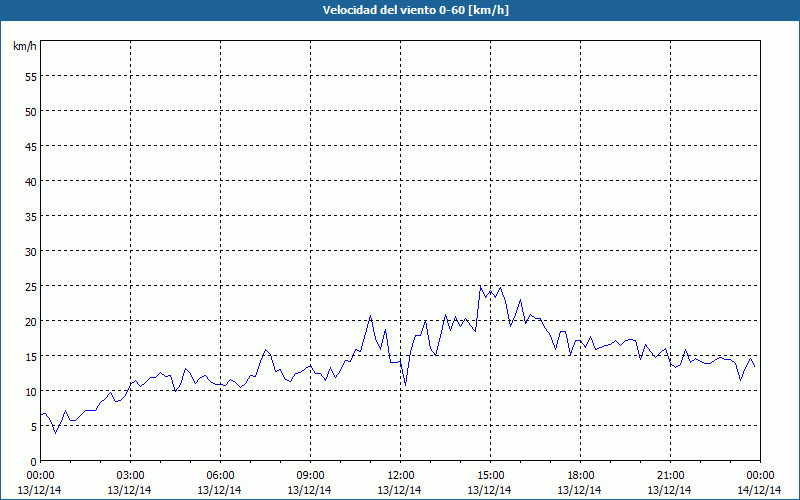Click the wind speed dip just after 12:00
800x500 pixels.
tap(405, 385)
